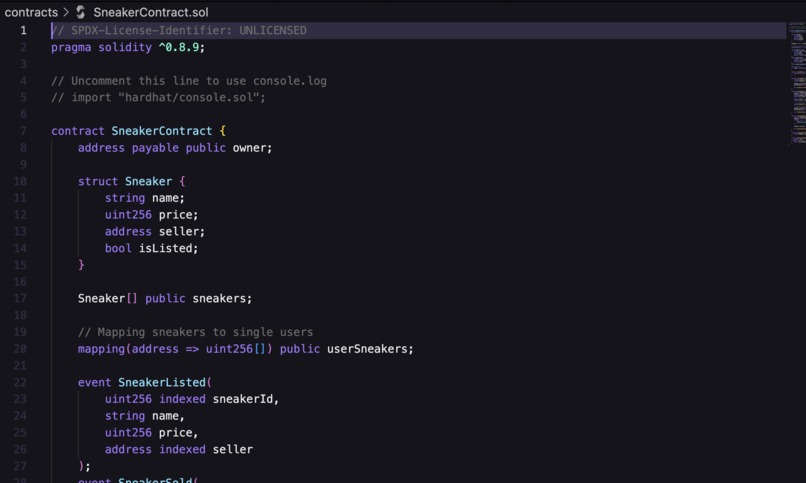Click closing brace of struct on line 15
The height and width of the screenshot is (483, 806).
[x=81, y=265]
